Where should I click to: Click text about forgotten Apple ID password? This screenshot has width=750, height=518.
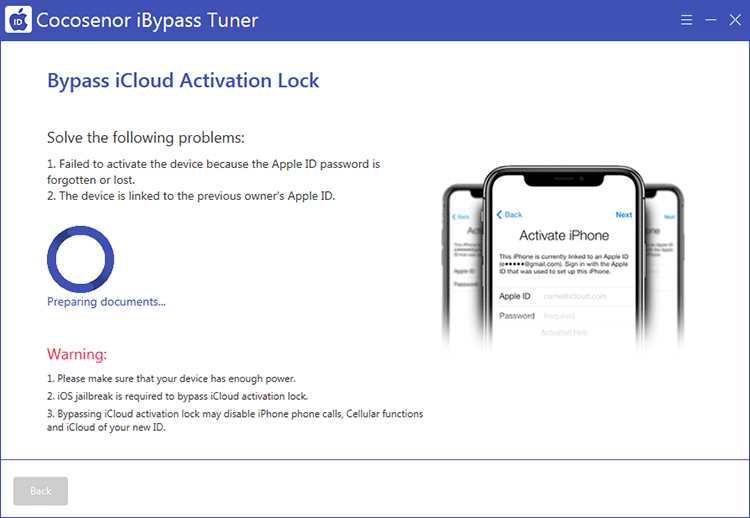click(x=213, y=172)
